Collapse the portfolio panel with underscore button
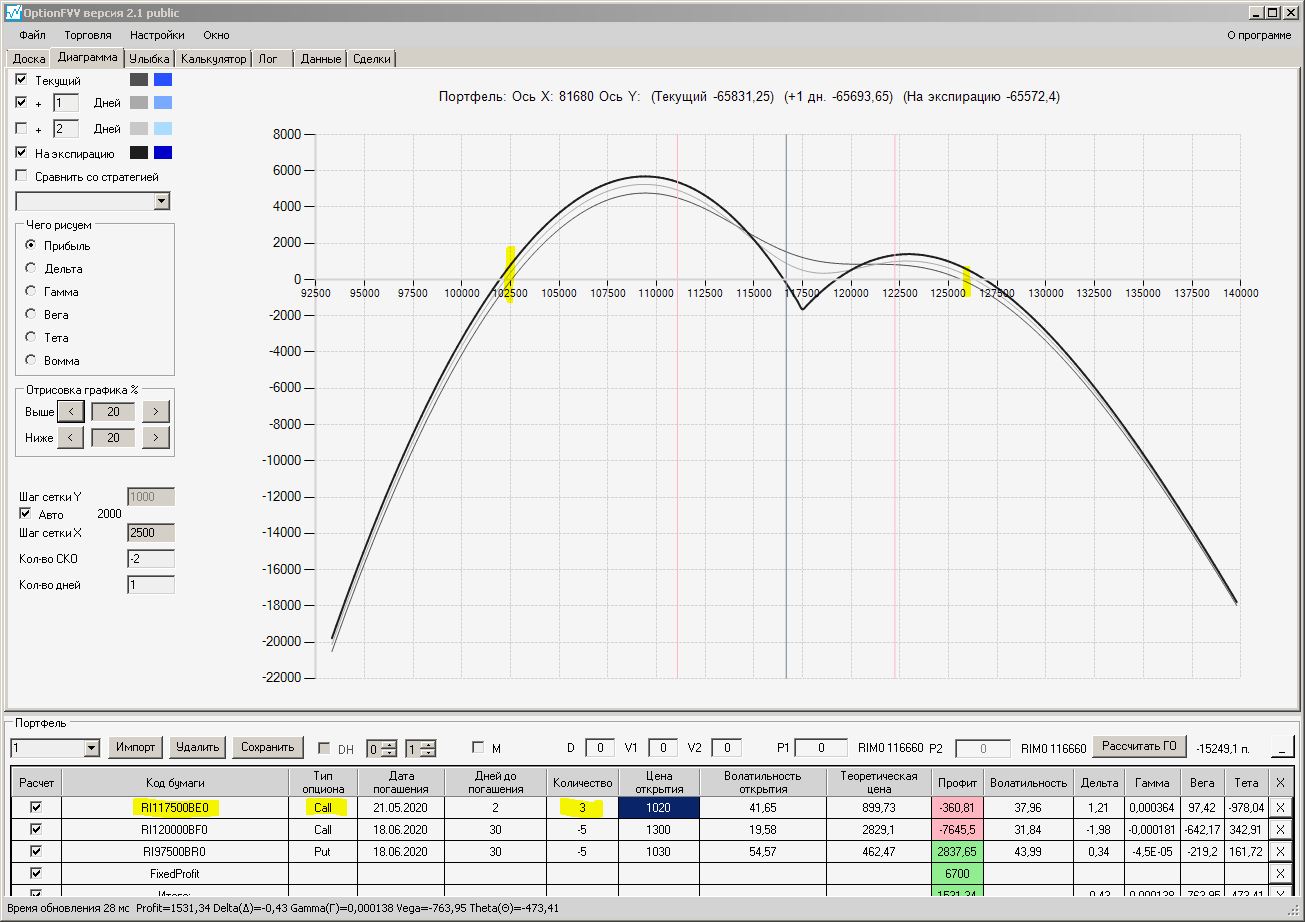 coord(1280,747)
